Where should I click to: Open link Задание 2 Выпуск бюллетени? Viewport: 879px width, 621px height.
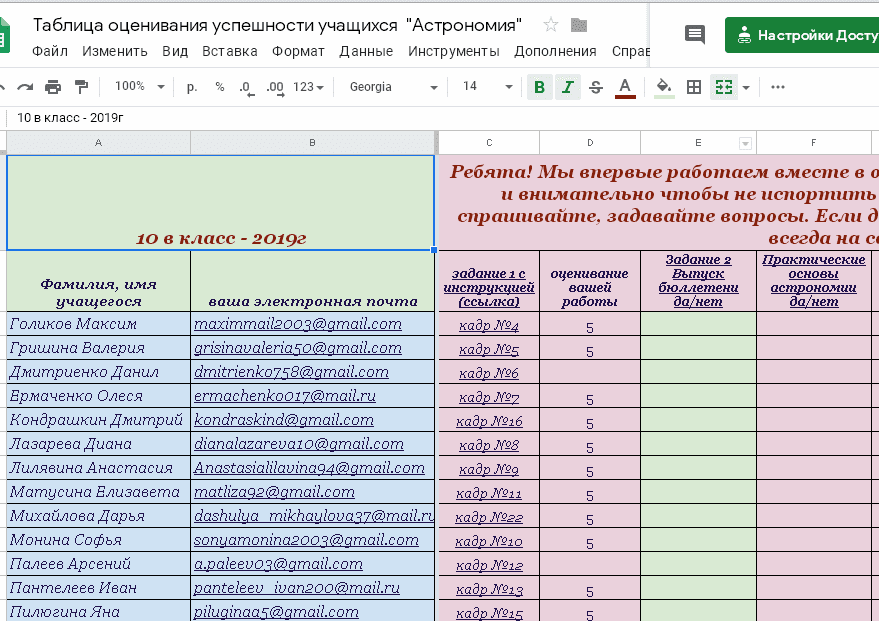click(698, 280)
